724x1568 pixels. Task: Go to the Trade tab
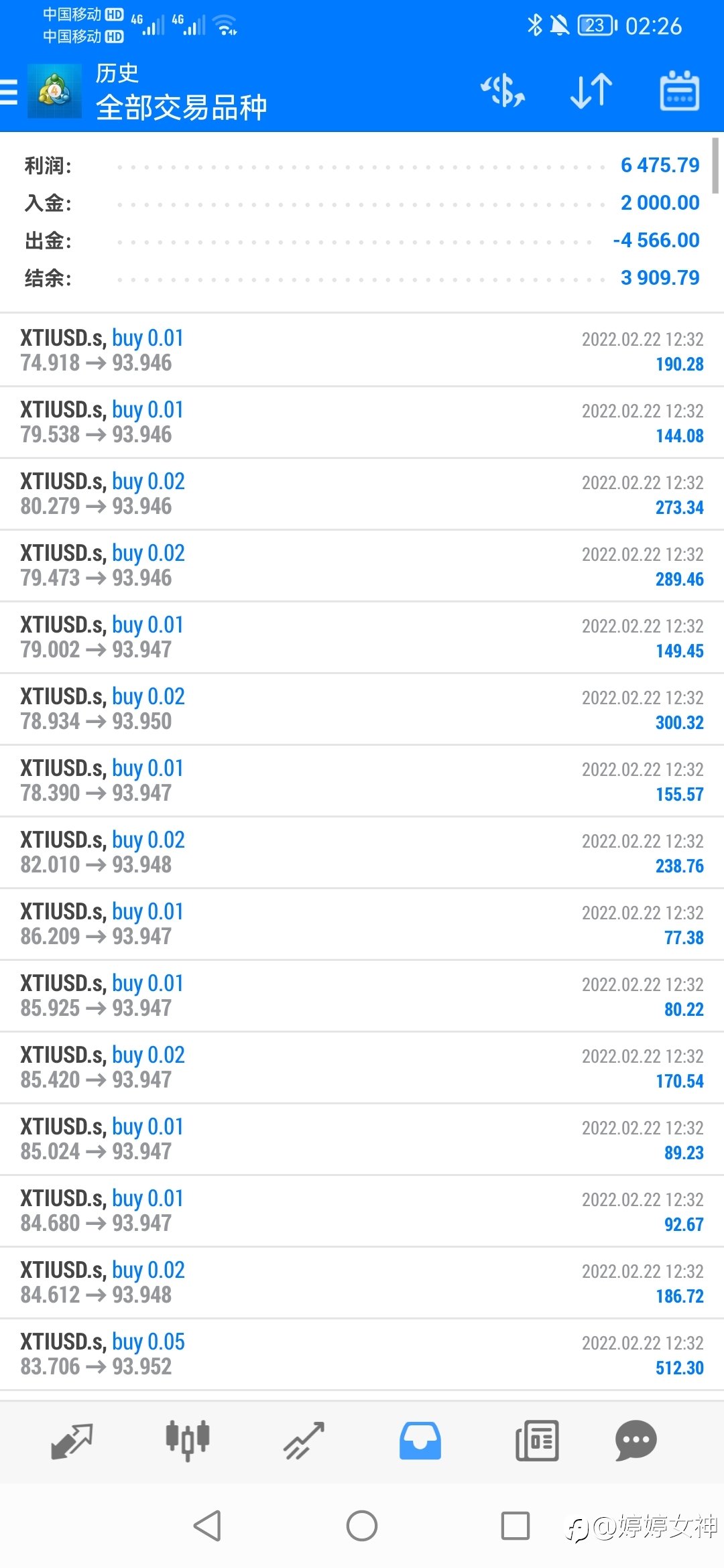[304, 1441]
